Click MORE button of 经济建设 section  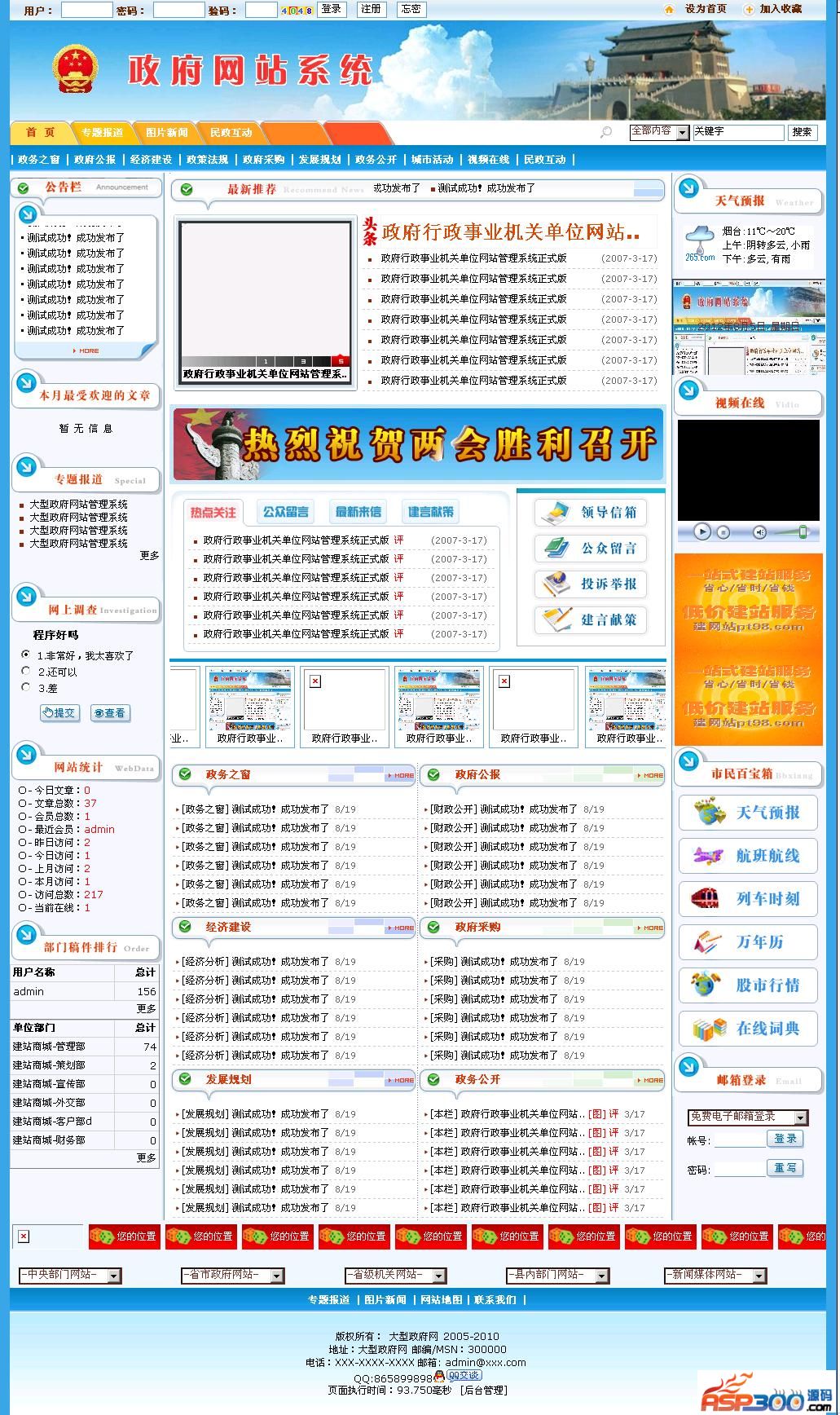pos(400,928)
